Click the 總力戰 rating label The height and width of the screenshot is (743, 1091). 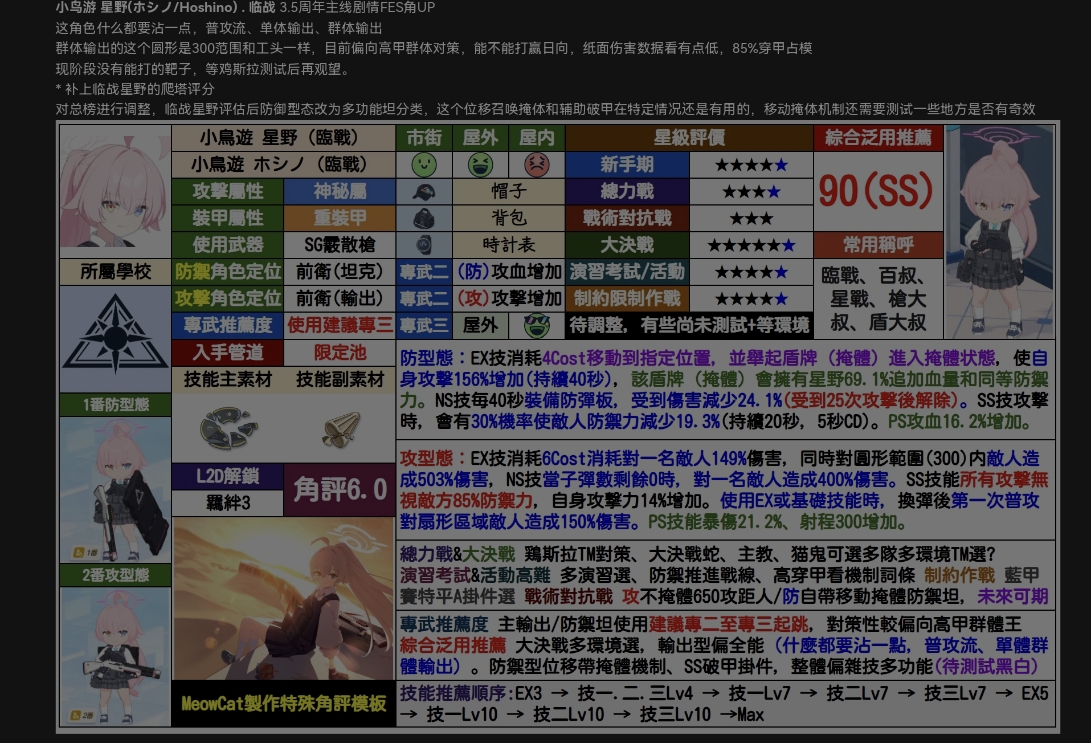627,191
